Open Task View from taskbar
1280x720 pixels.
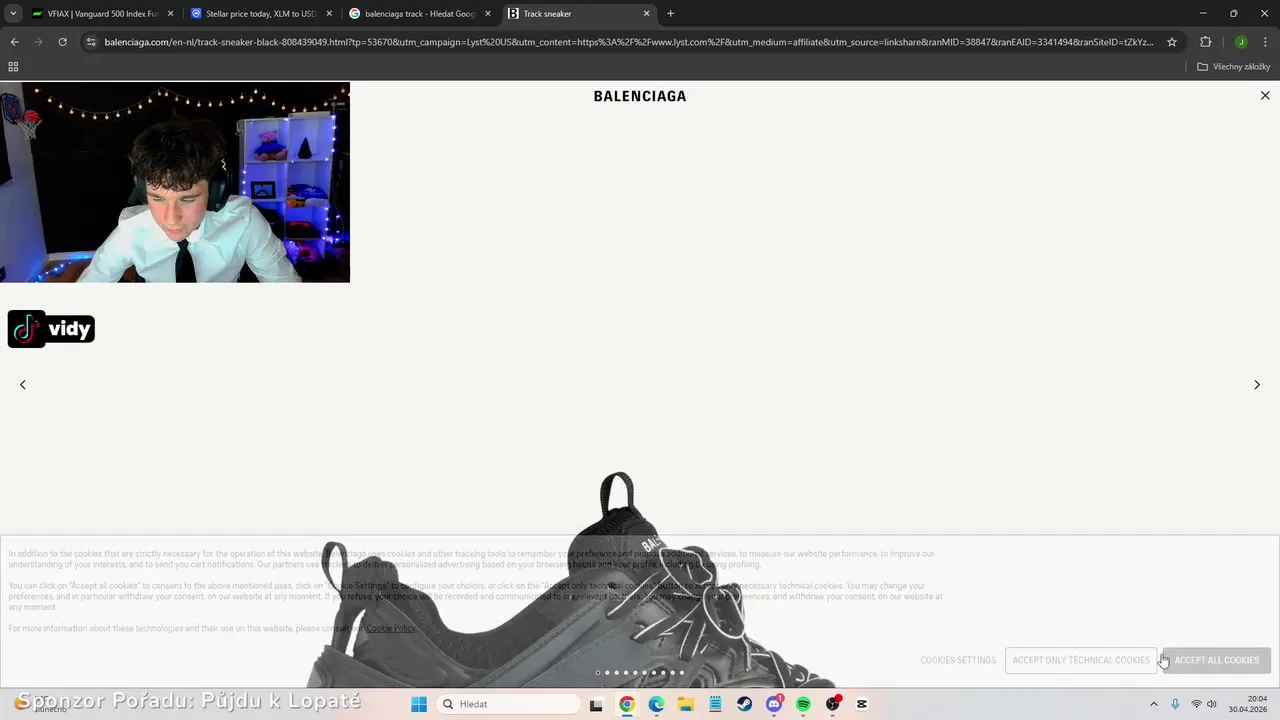coord(596,704)
